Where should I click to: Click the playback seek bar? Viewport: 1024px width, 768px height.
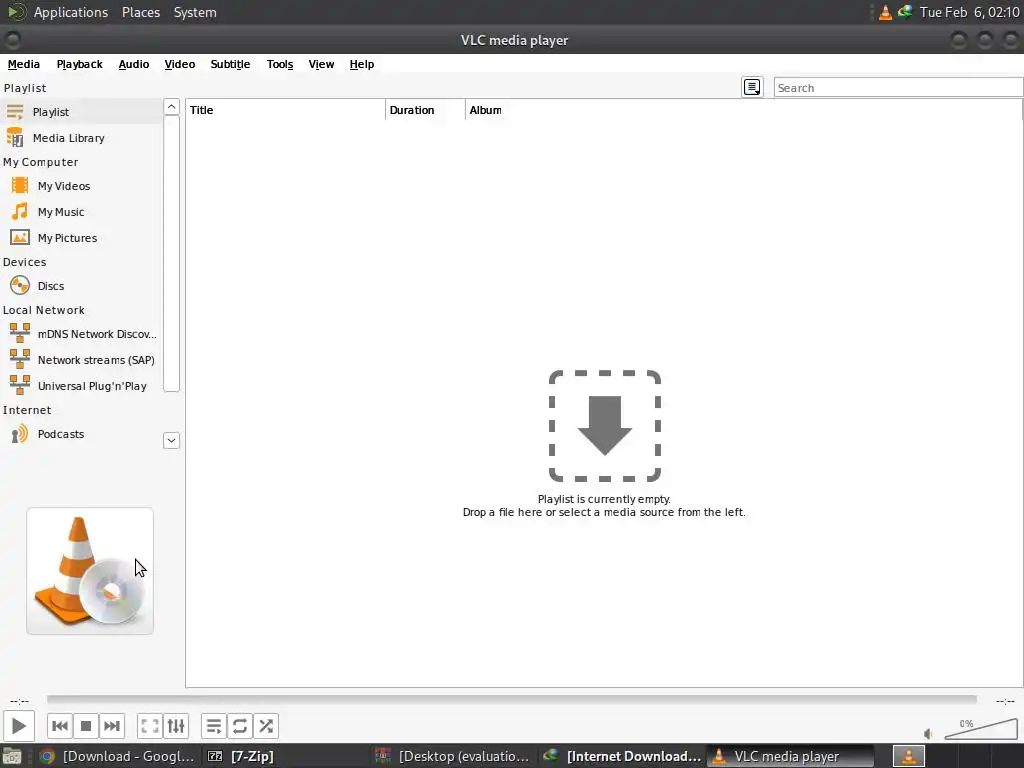[511, 699]
